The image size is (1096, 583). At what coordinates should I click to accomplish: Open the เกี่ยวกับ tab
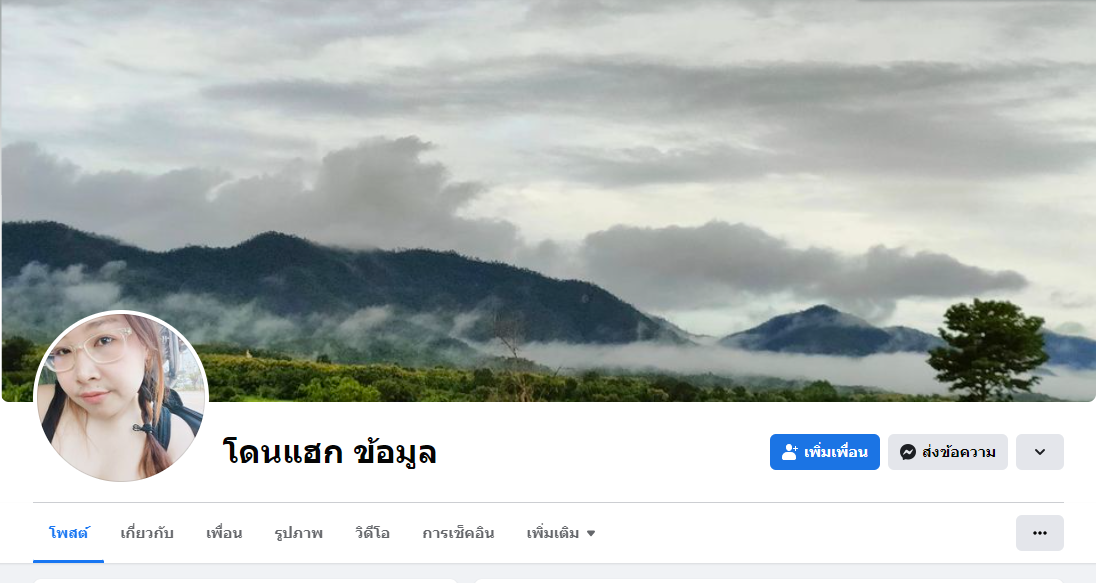(x=147, y=533)
